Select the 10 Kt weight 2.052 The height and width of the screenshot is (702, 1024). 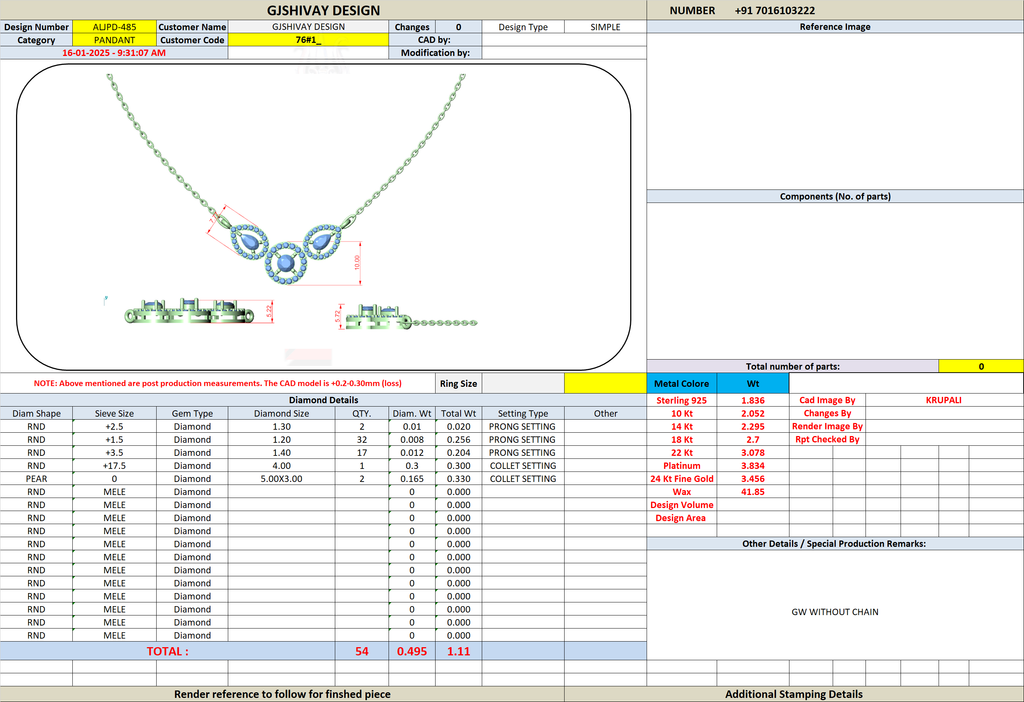click(753, 413)
